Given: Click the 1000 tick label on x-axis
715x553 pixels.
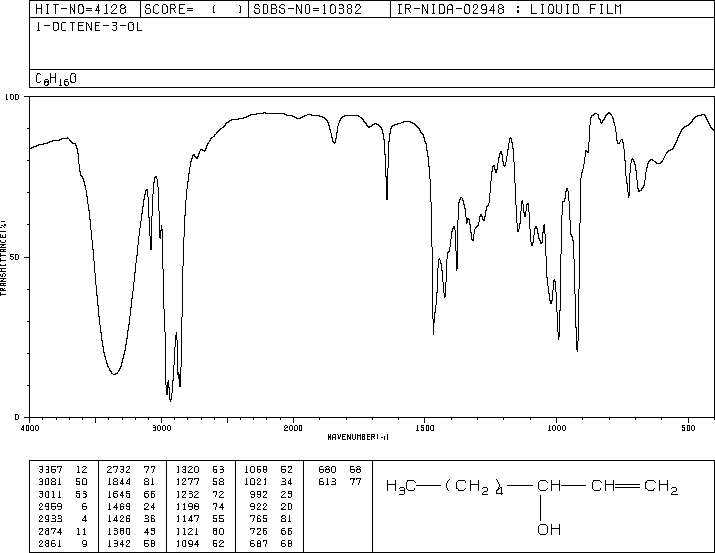Looking at the screenshot, I should pyautogui.click(x=556, y=428).
